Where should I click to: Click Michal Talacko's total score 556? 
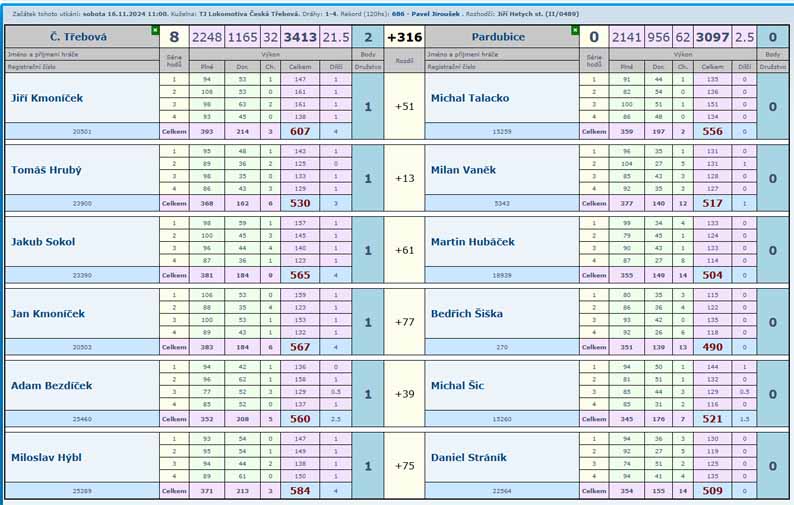(712, 131)
